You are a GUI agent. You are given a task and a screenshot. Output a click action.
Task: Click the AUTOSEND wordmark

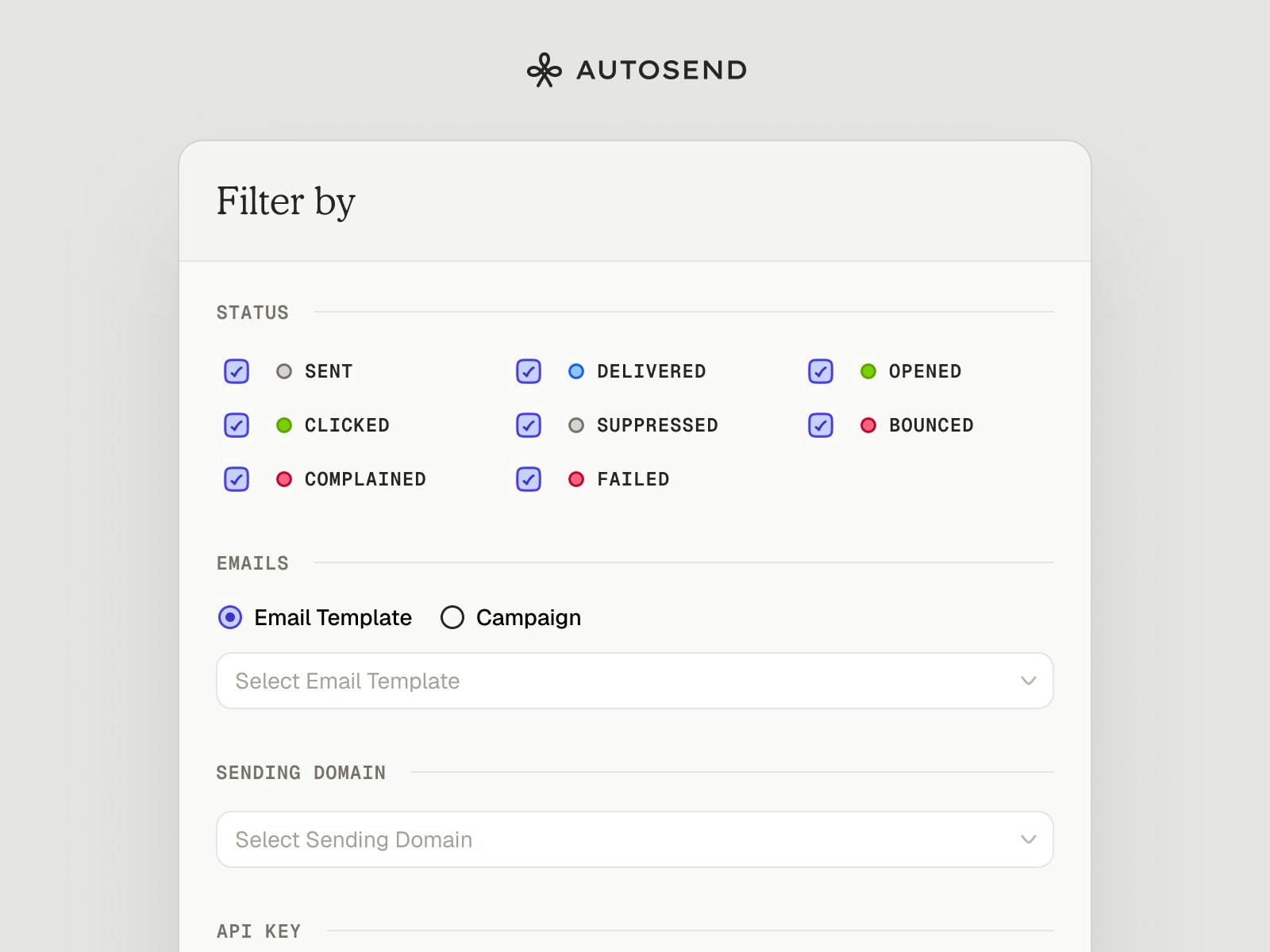tap(660, 69)
